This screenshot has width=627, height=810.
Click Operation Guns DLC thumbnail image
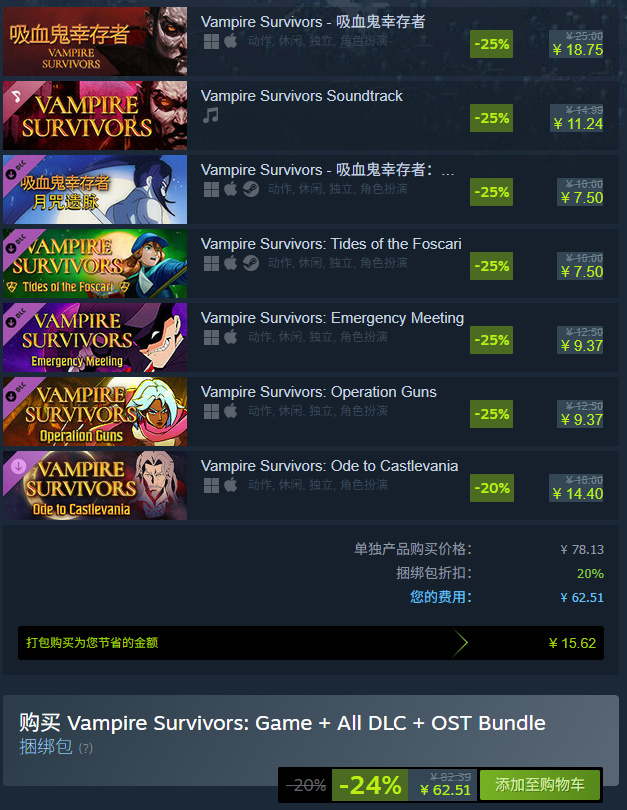(x=95, y=412)
